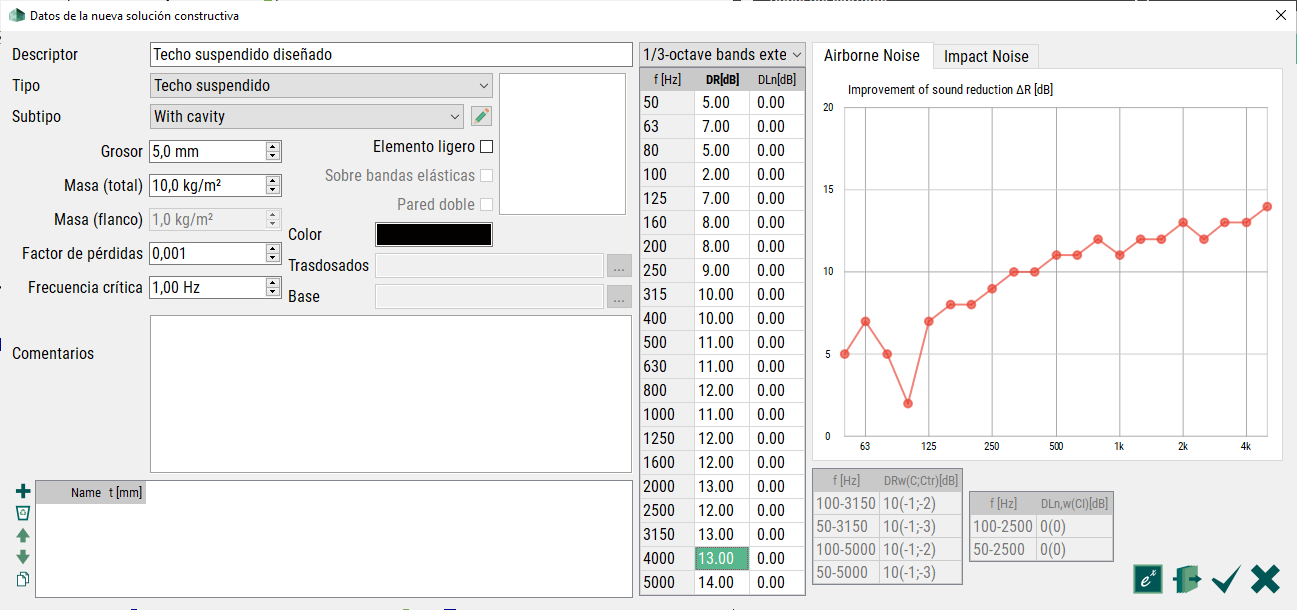Viewport: 1297px width, 610px height.
Task: Switch to the Impact Noise tab
Action: pos(986,56)
